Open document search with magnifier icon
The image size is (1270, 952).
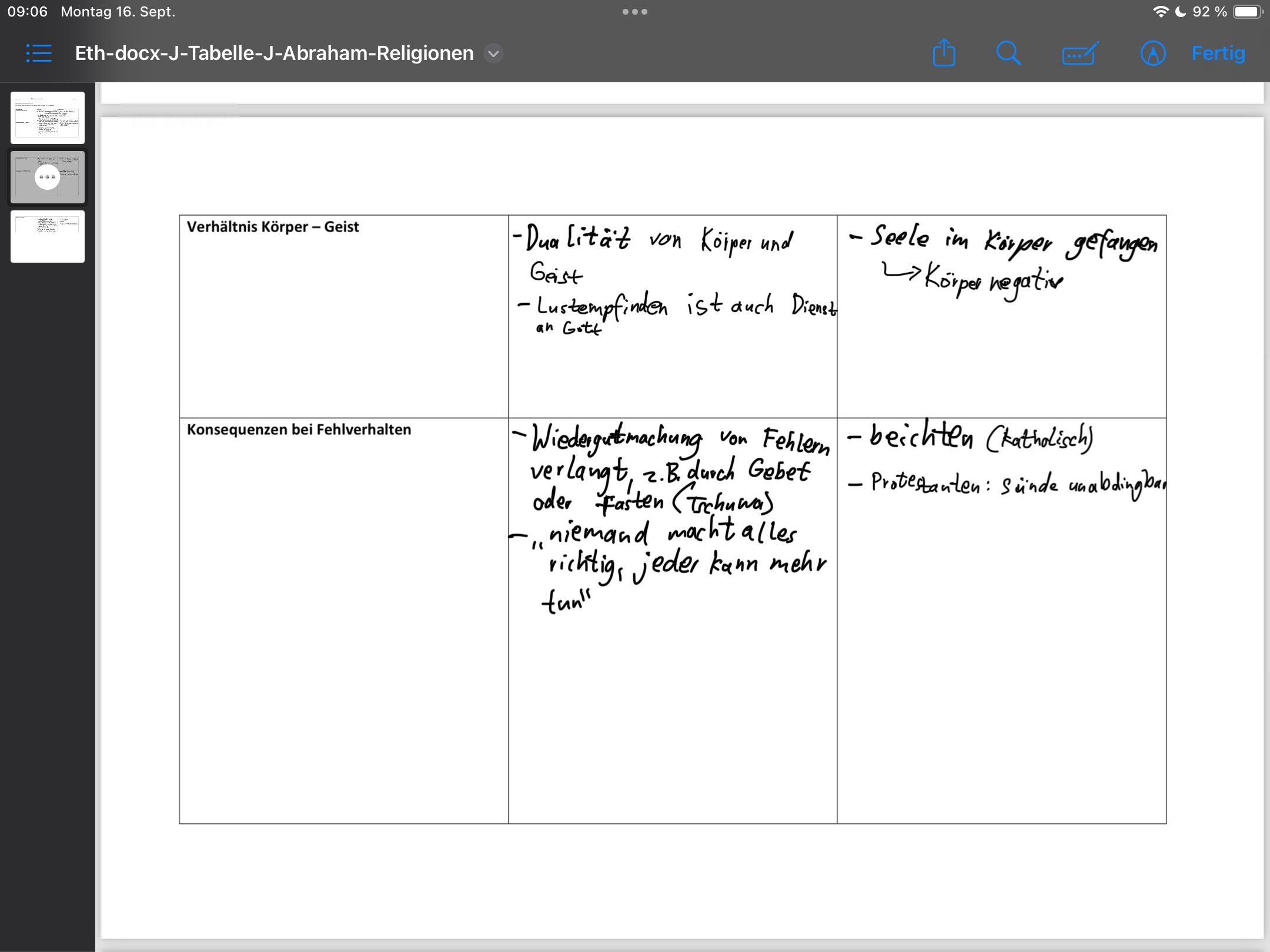click(x=1008, y=53)
